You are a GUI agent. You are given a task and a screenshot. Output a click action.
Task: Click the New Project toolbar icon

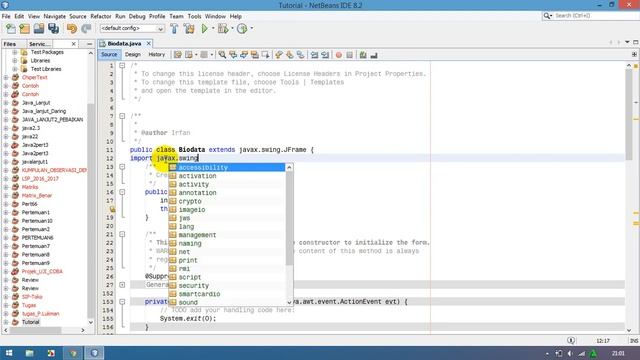coord(24,29)
